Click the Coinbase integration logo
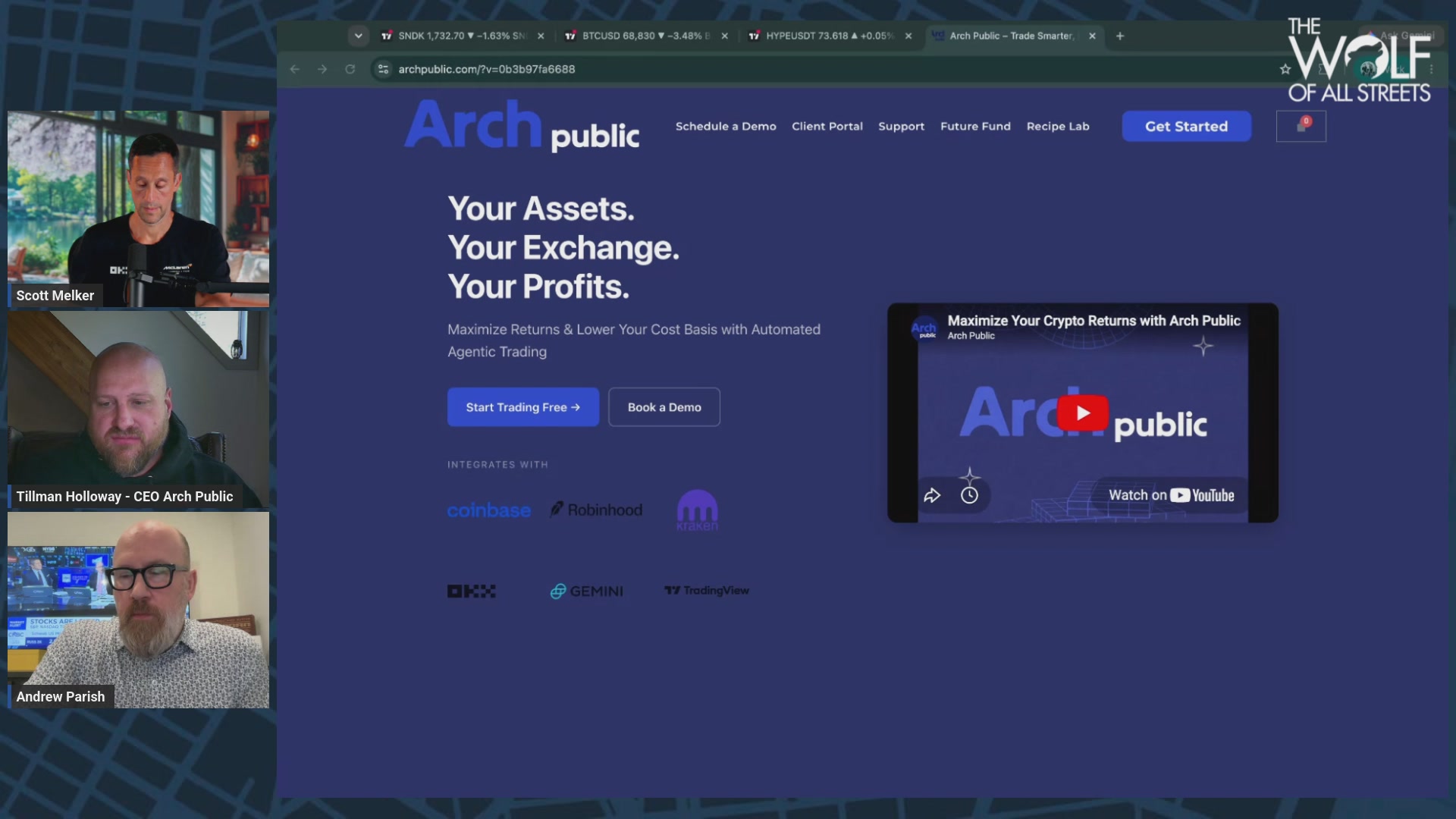This screenshot has width=1456, height=819. pos(489,510)
